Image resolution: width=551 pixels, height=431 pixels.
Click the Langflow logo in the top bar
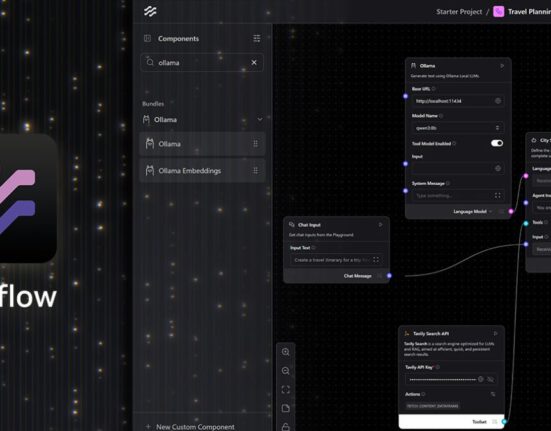click(150, 11)
